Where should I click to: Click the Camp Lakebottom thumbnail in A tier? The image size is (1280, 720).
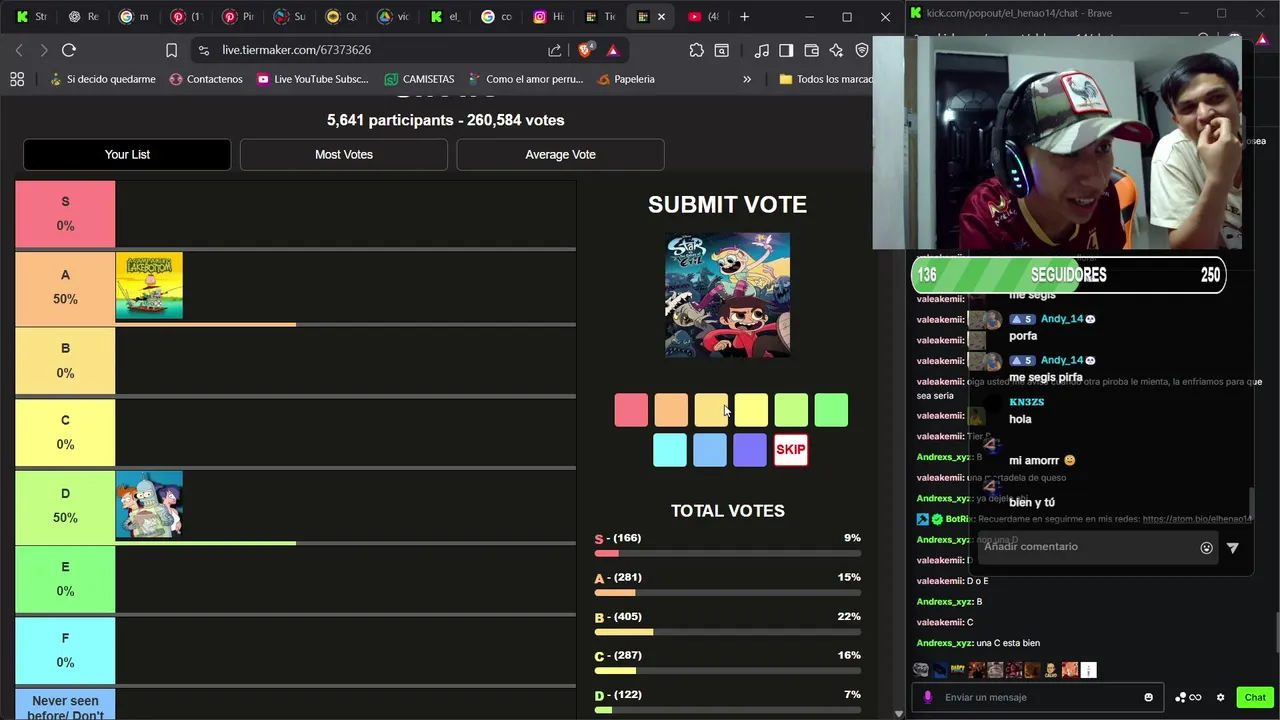click(149, 287)
